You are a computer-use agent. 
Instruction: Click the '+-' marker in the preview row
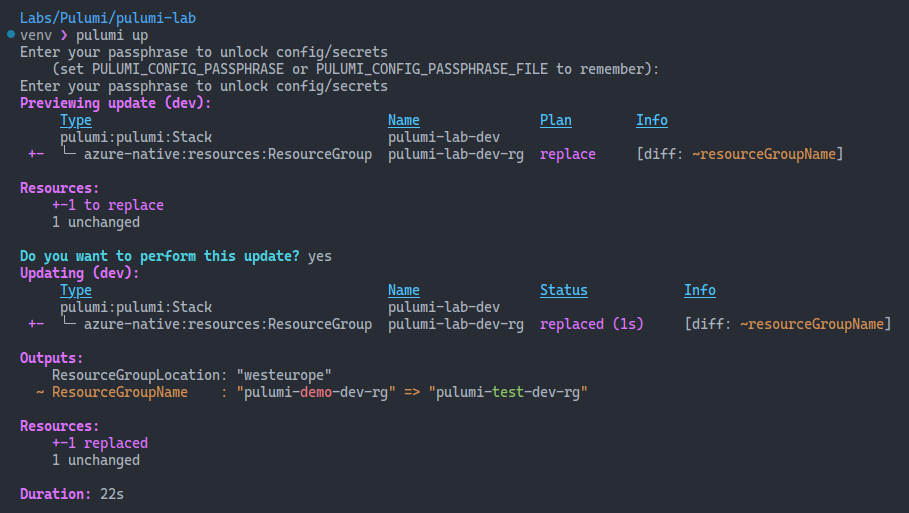coord(36,154)
